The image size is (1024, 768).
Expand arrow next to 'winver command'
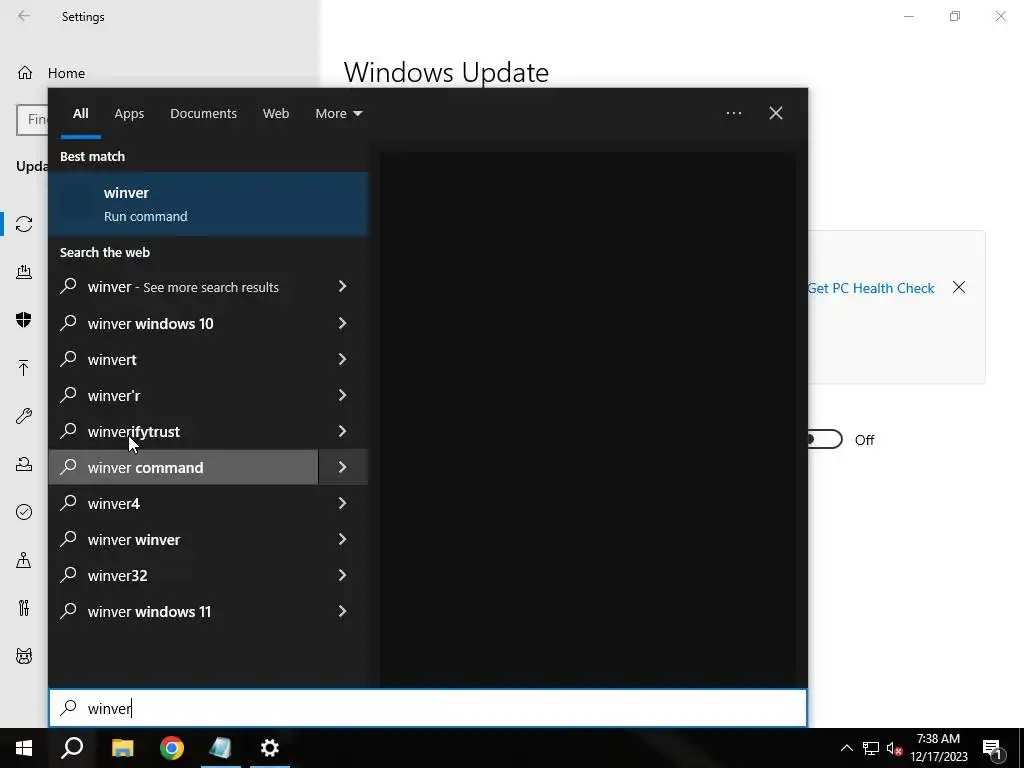343,467
